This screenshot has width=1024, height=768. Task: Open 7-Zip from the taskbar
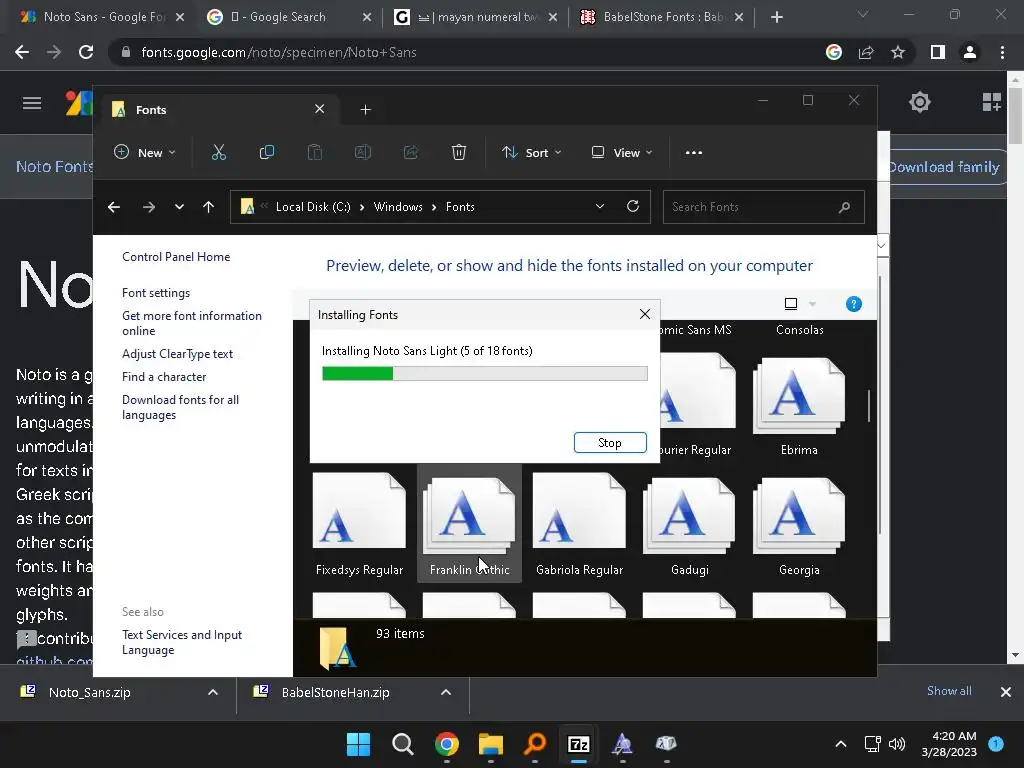(579, 744)
